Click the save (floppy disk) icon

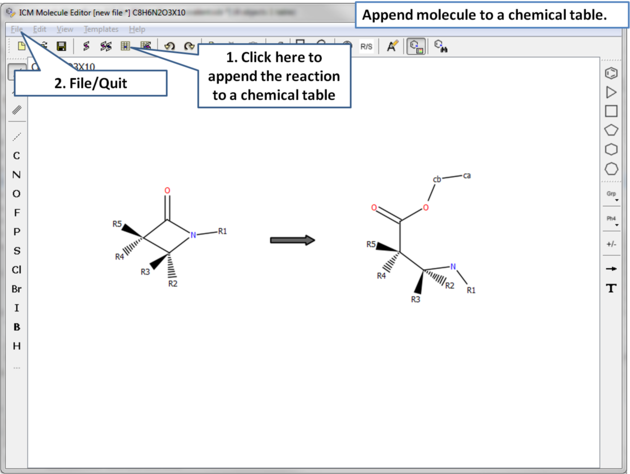tap(61, 46)
